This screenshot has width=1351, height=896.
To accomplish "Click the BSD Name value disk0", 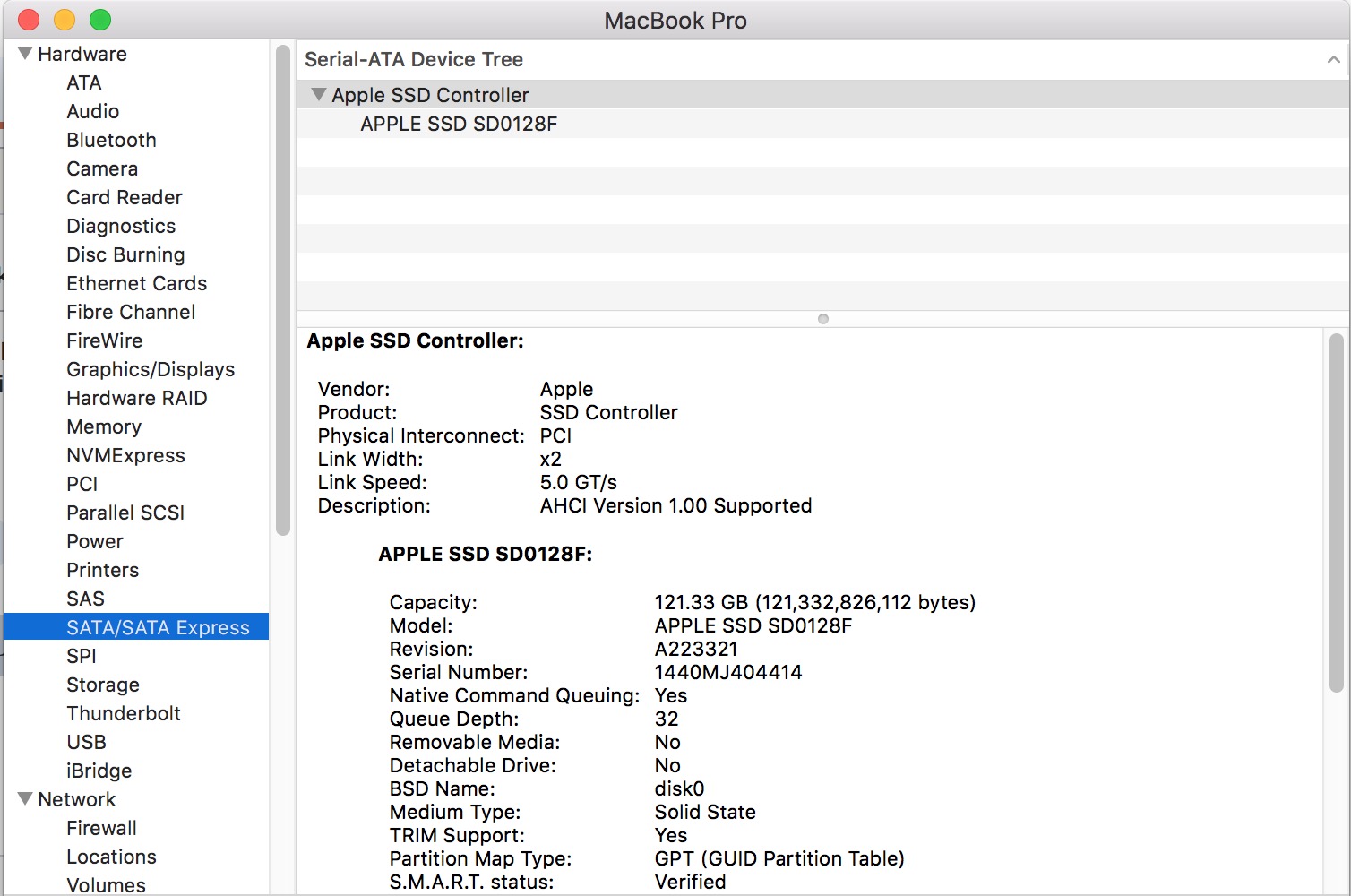I will coord(679,788).
